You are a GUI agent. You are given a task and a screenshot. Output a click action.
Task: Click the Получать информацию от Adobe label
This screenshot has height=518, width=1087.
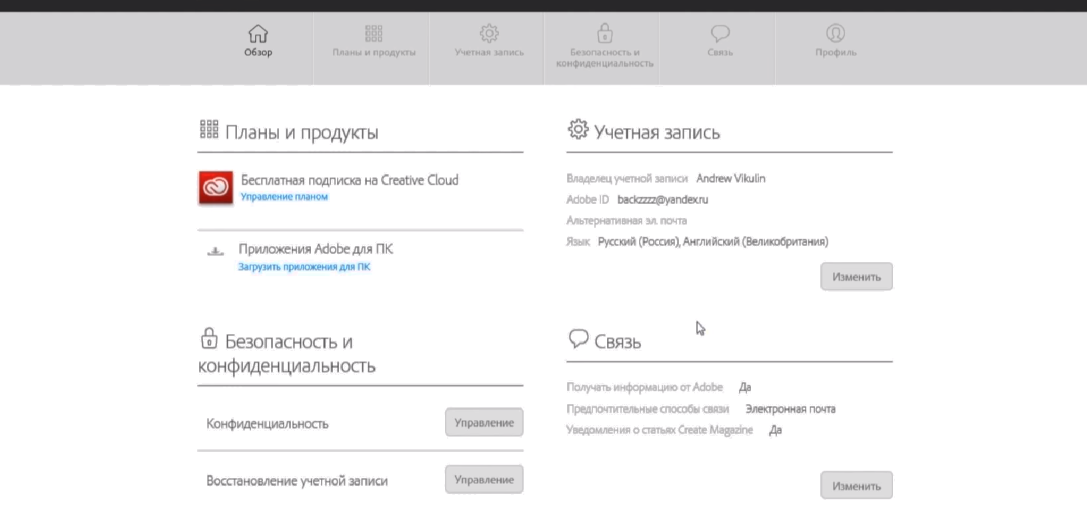[x=645, y=387]
